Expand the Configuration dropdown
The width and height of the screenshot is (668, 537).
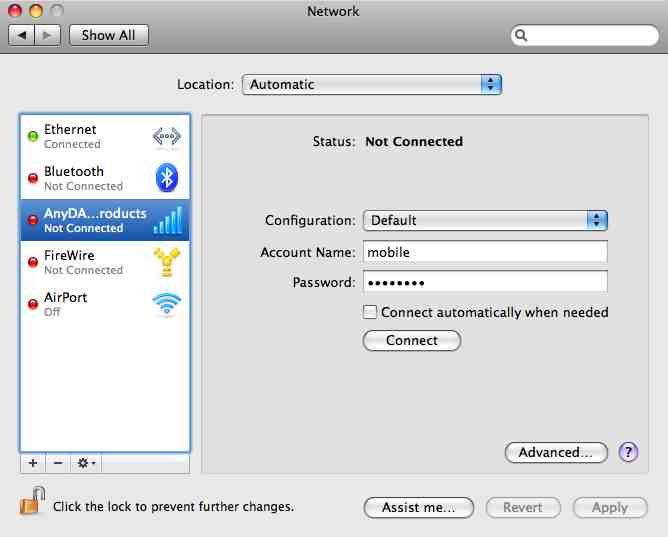pos(485,220)
